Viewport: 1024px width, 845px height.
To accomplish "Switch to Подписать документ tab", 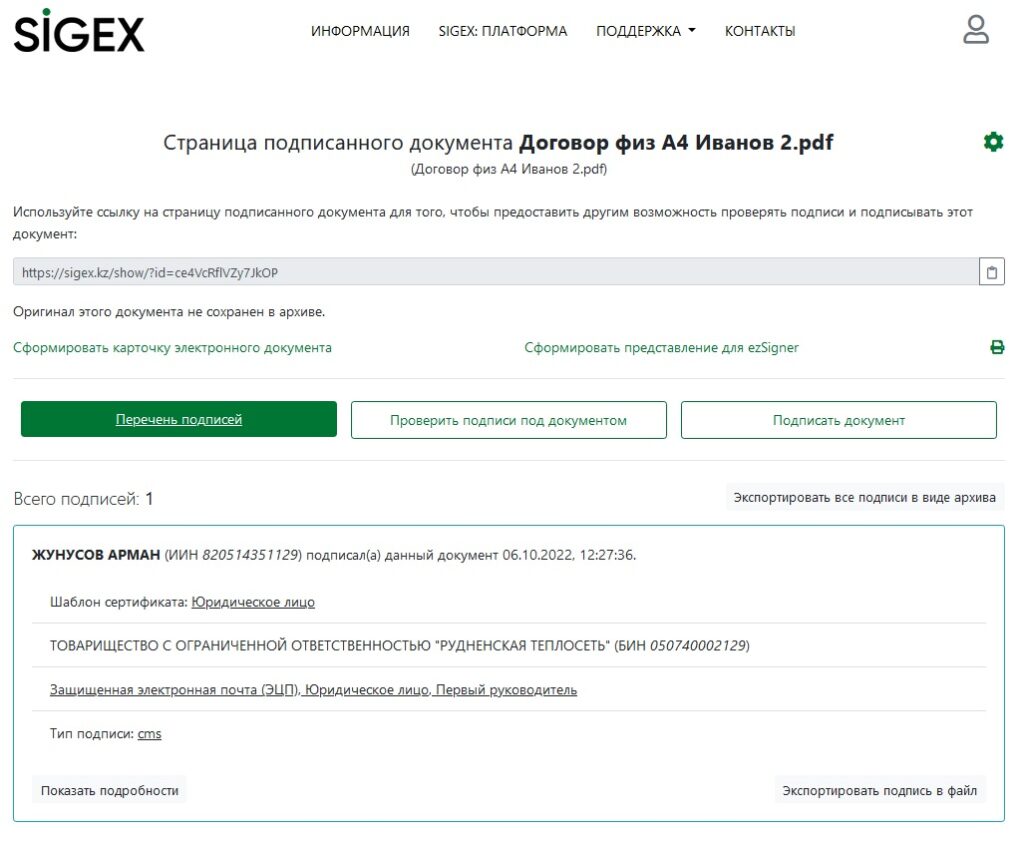I will pyautogui.click(x=839, y=420).
